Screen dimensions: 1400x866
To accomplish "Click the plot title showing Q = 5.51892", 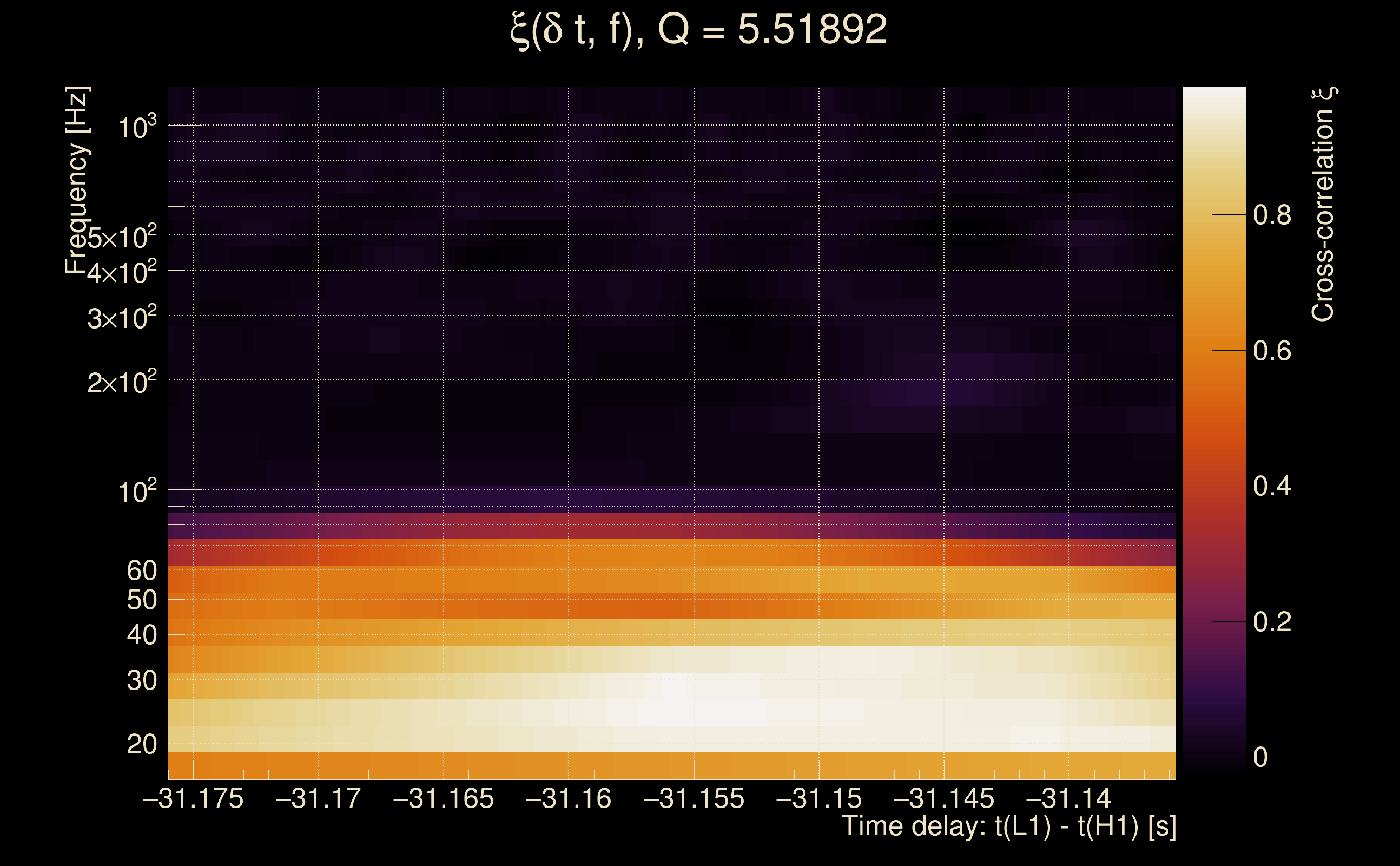I will pos(698,30).
